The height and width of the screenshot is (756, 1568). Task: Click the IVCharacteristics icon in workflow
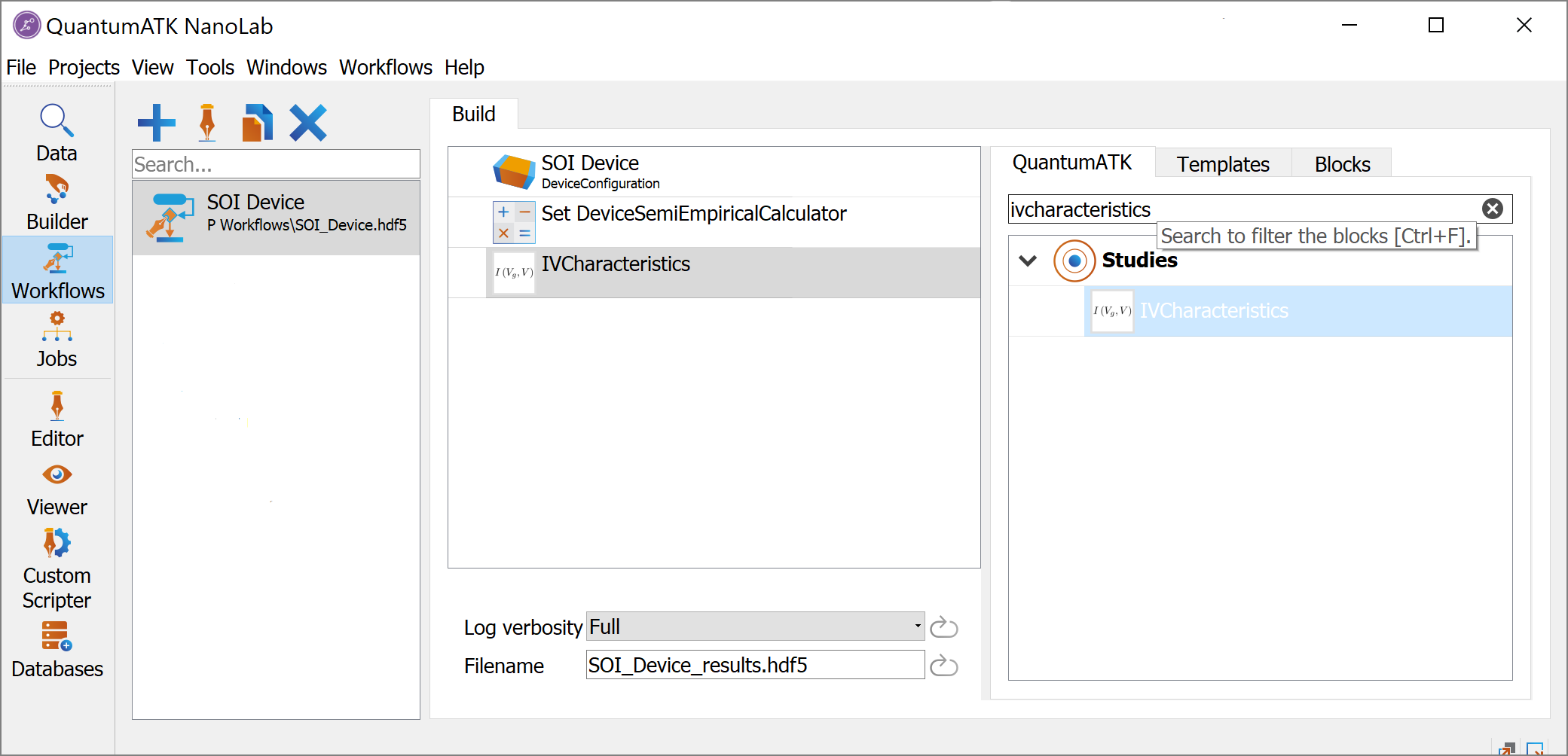pos(514,273)
